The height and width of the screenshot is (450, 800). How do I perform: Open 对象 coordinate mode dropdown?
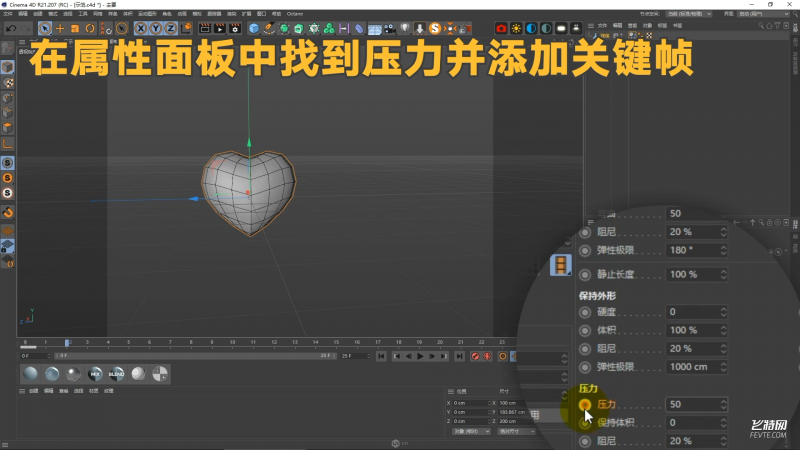pyautogui.click(x=471, y=431)
